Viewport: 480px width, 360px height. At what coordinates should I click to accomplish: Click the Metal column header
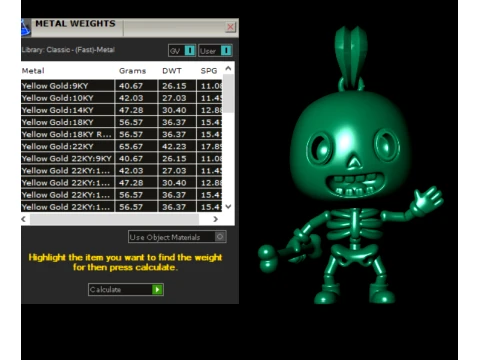coord(33,71)
